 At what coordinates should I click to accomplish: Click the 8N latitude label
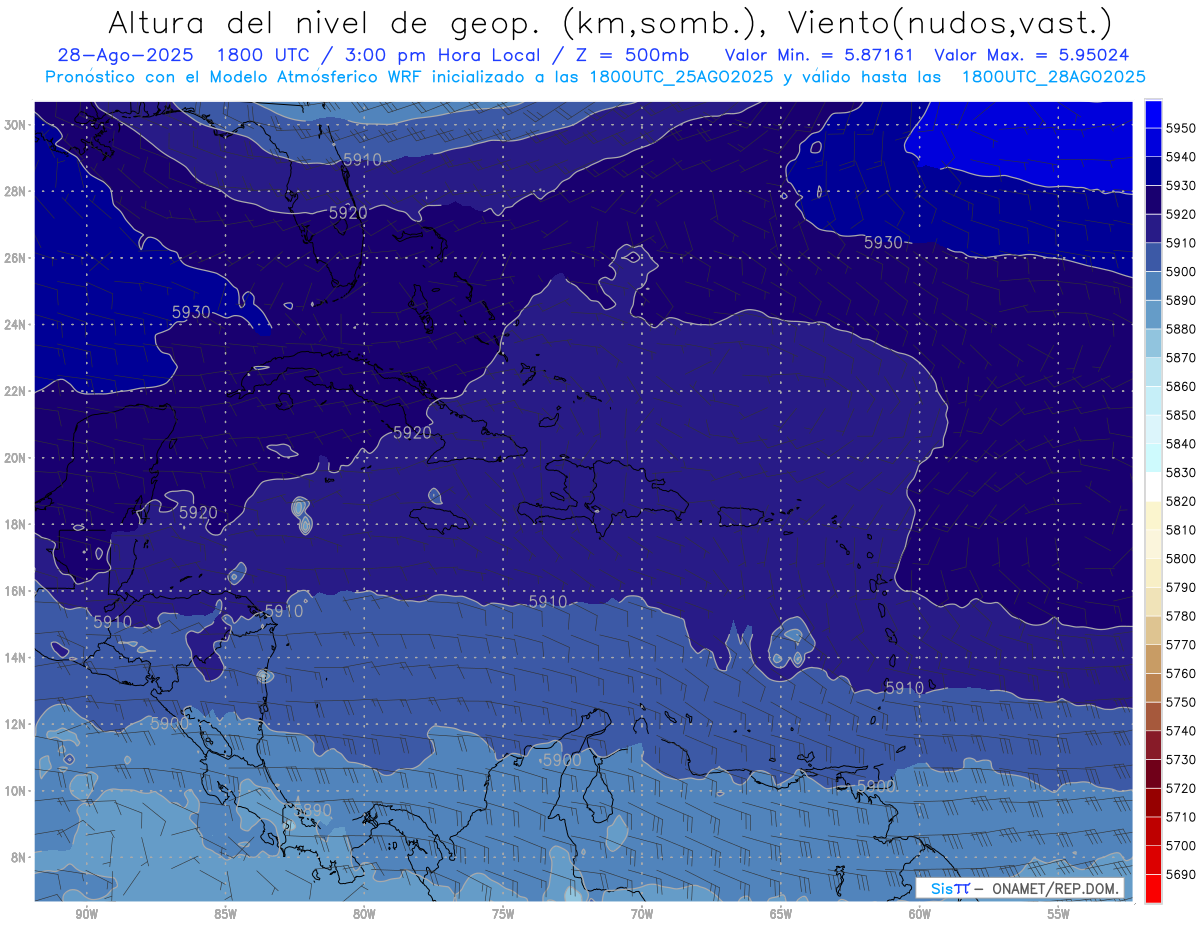(18, 858)
